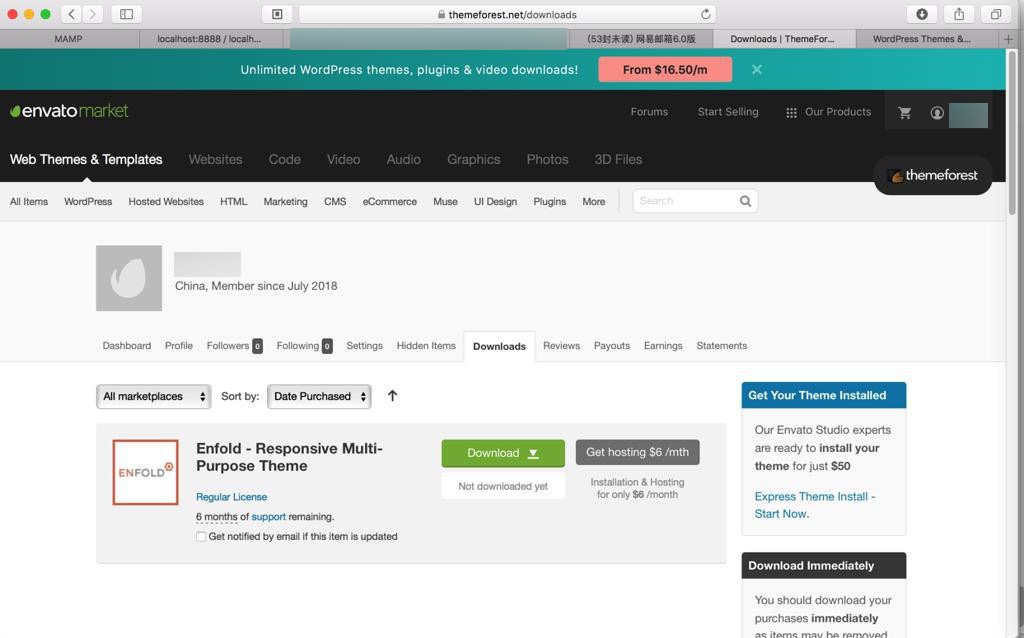This screenshot has width=1024, height=638.
Task: Click the green Download button
Action: tap(503, 453)
